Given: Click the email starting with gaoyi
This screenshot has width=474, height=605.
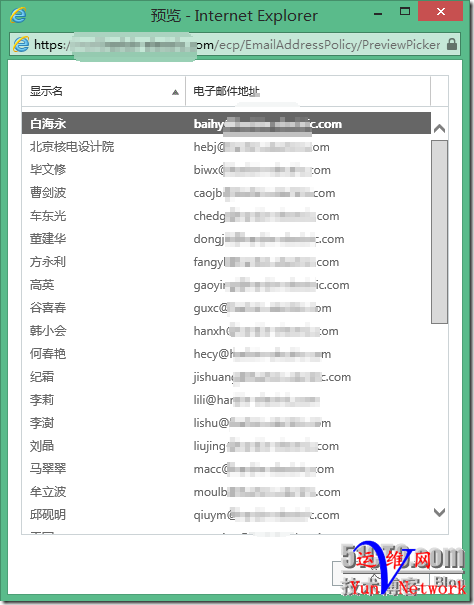Looking at the screenshot, I should [271, 285].
